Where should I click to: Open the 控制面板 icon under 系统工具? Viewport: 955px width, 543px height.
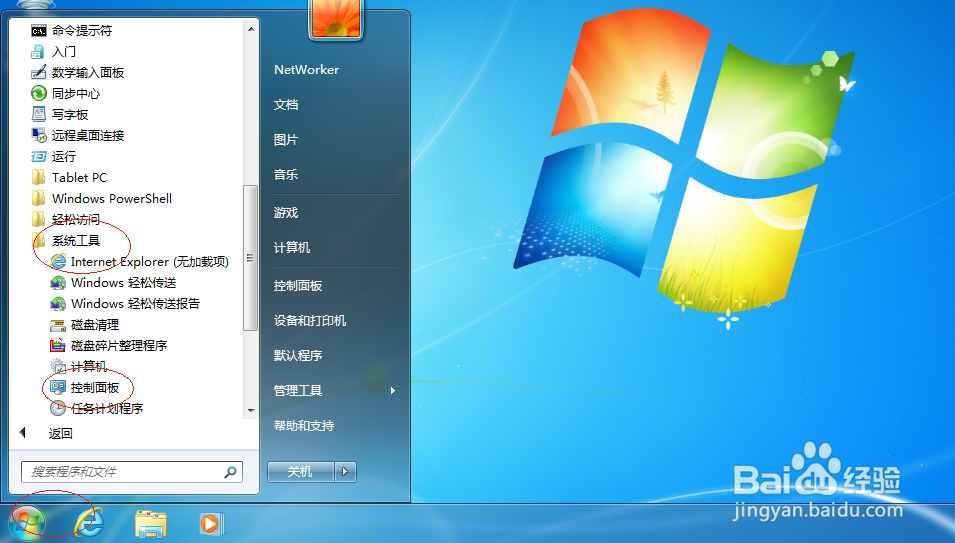(x=58, y=387)
